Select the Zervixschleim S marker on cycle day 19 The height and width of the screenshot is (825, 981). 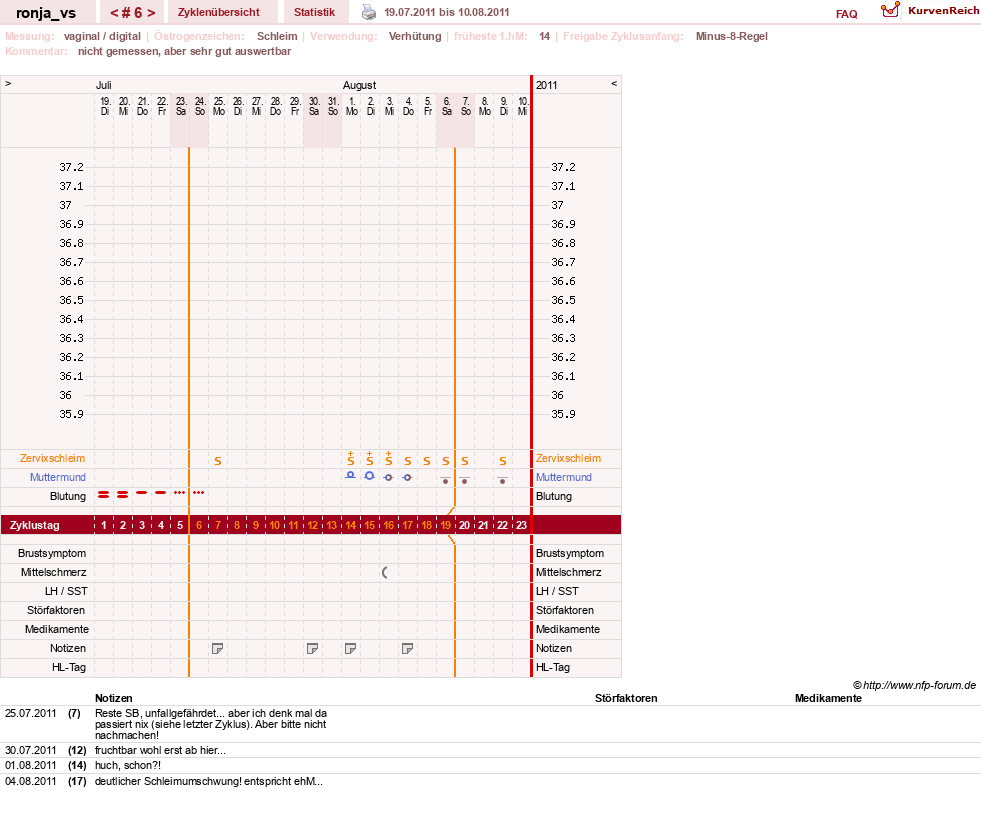click(x=445, y=461)
